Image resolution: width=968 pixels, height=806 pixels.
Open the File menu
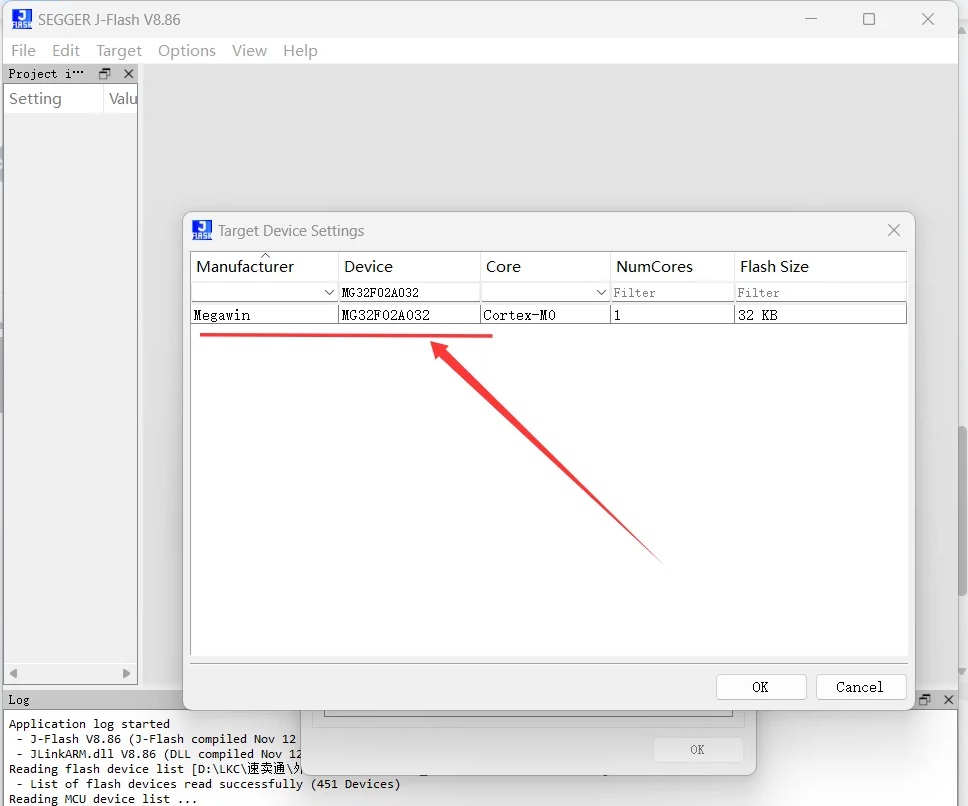click(x=23, y=51)
